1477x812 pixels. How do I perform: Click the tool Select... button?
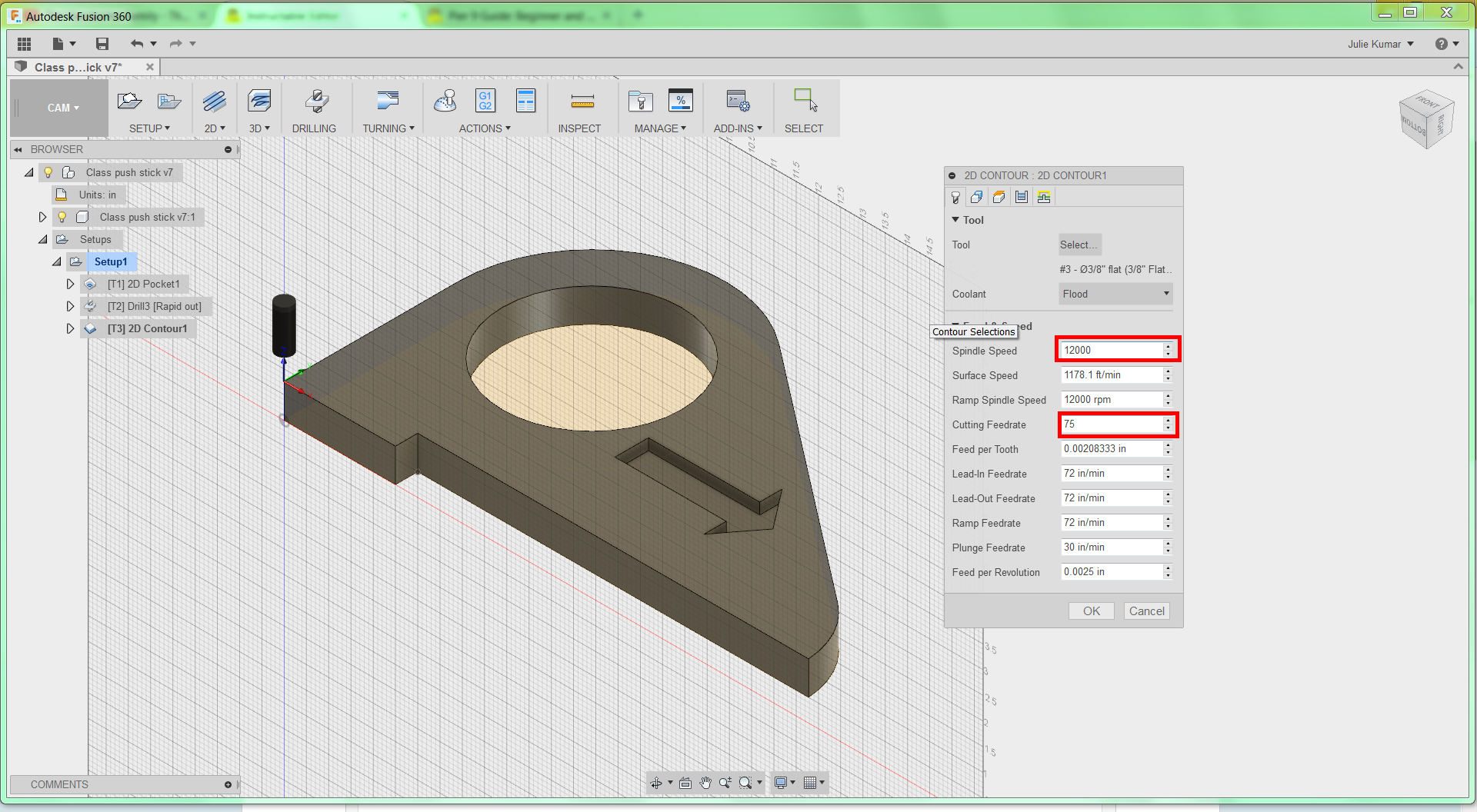(x=1079, y=245)
